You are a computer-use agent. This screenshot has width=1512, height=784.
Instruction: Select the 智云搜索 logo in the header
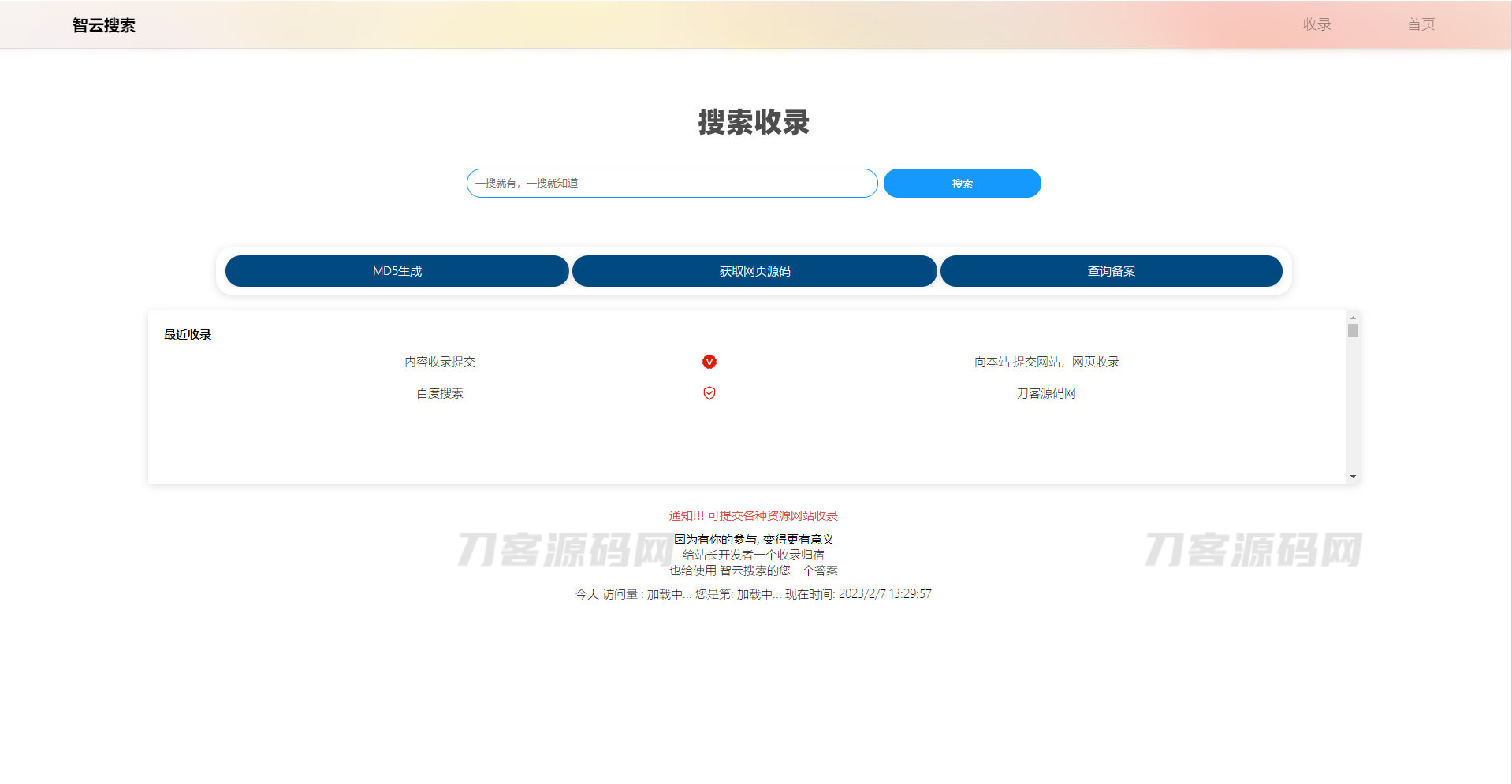click(x=103, y=24)
